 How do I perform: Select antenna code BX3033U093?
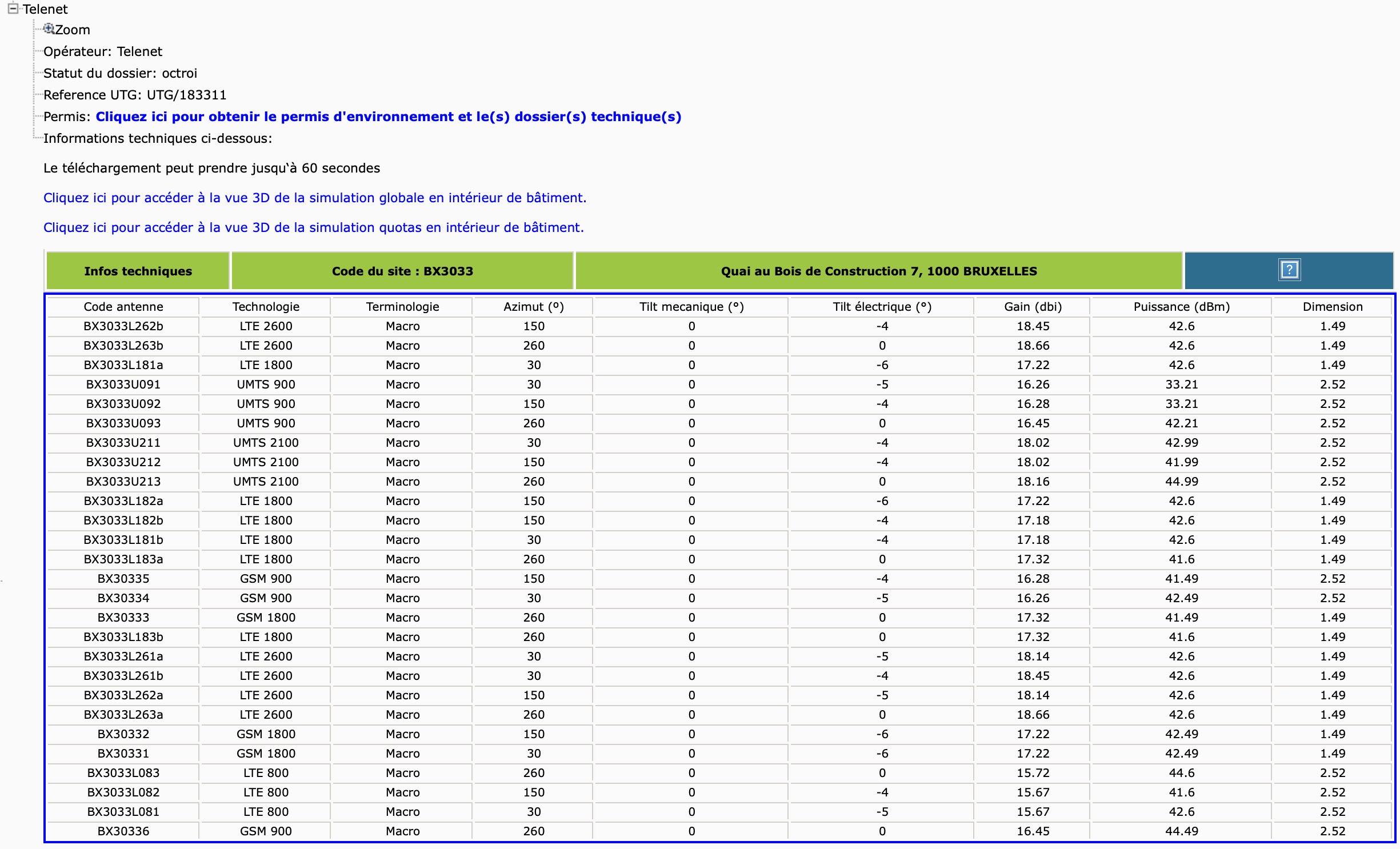click(x=123, y=423)
